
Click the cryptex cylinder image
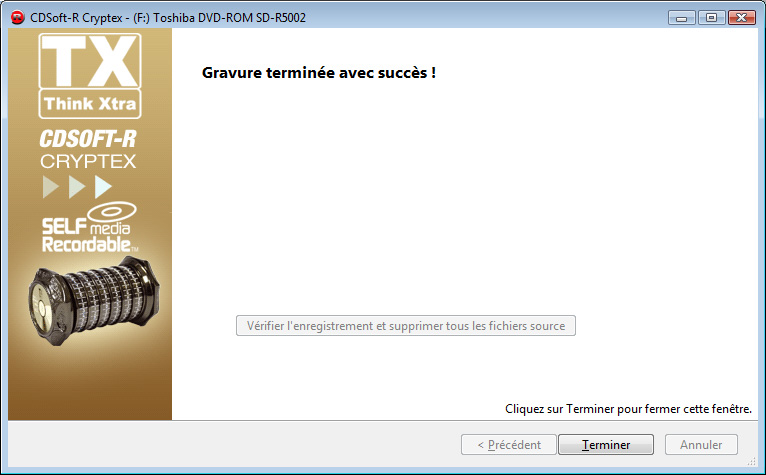pyautogui.click(x=94, y=300)
